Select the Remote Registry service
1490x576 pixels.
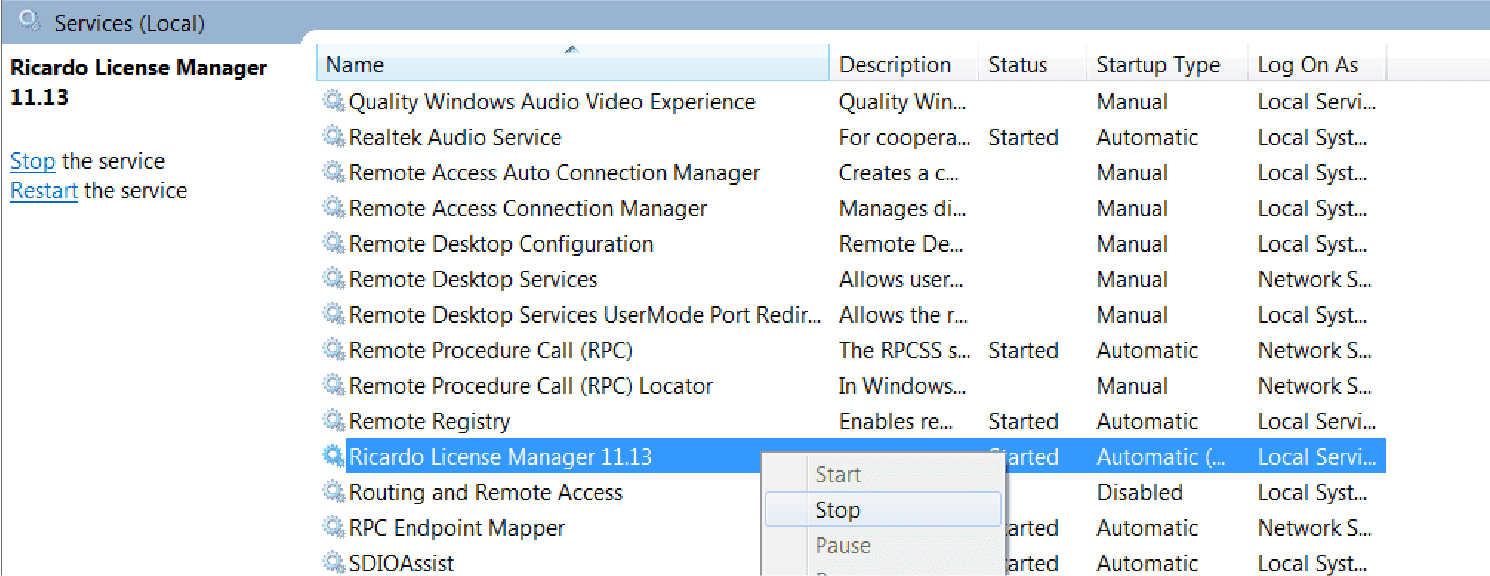pos(852,421)
